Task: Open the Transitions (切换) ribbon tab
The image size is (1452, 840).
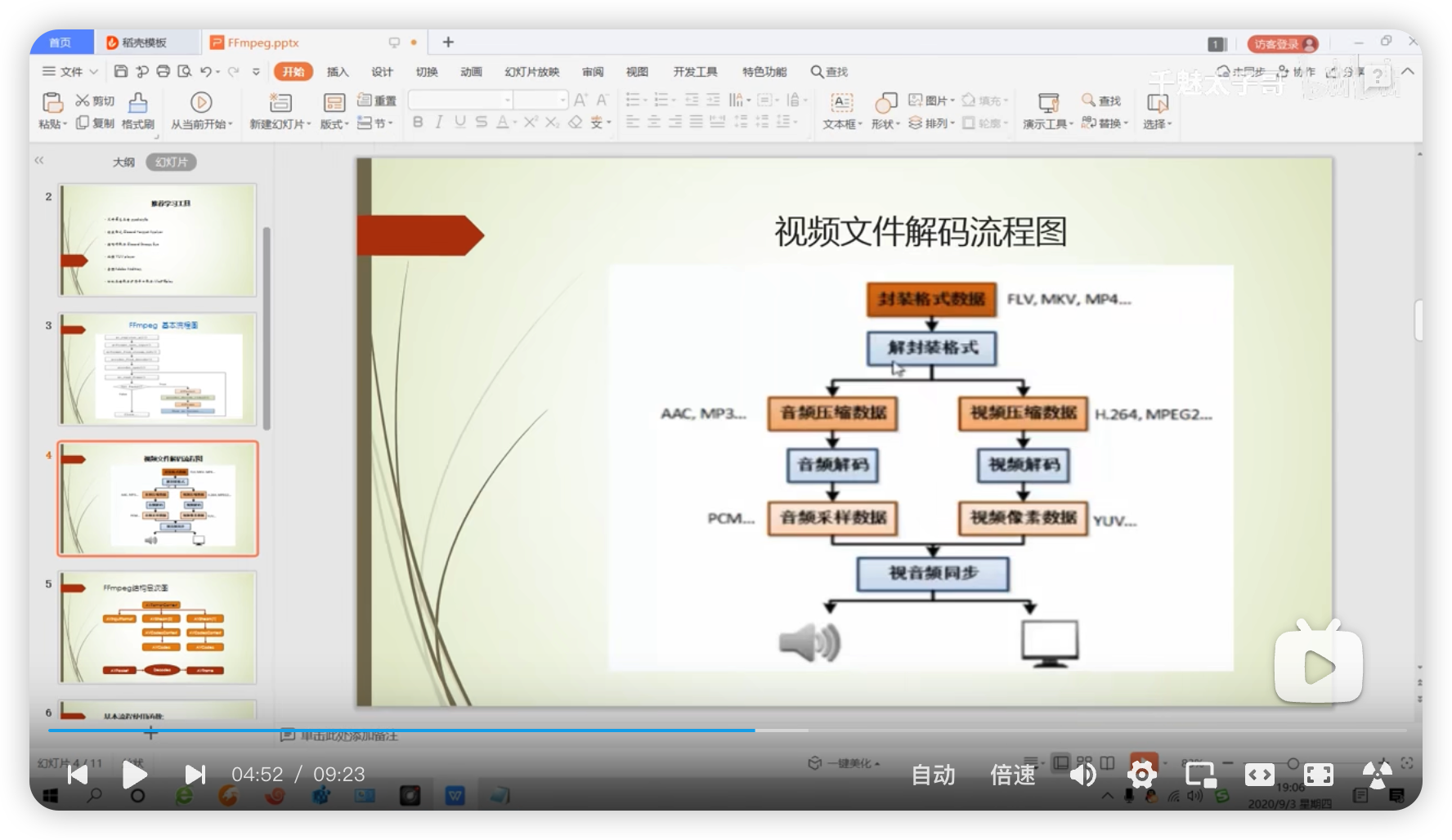Action: [x=427, y=72]
